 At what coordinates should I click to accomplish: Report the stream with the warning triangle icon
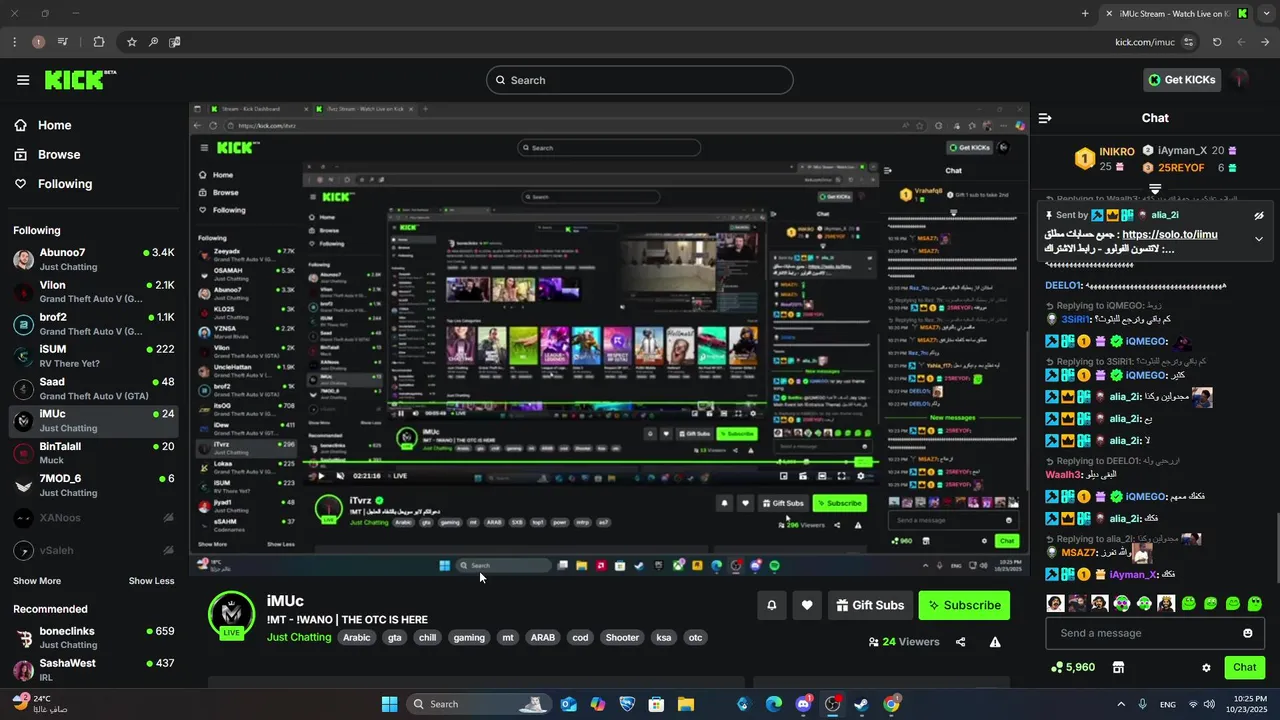pos(995,642)
